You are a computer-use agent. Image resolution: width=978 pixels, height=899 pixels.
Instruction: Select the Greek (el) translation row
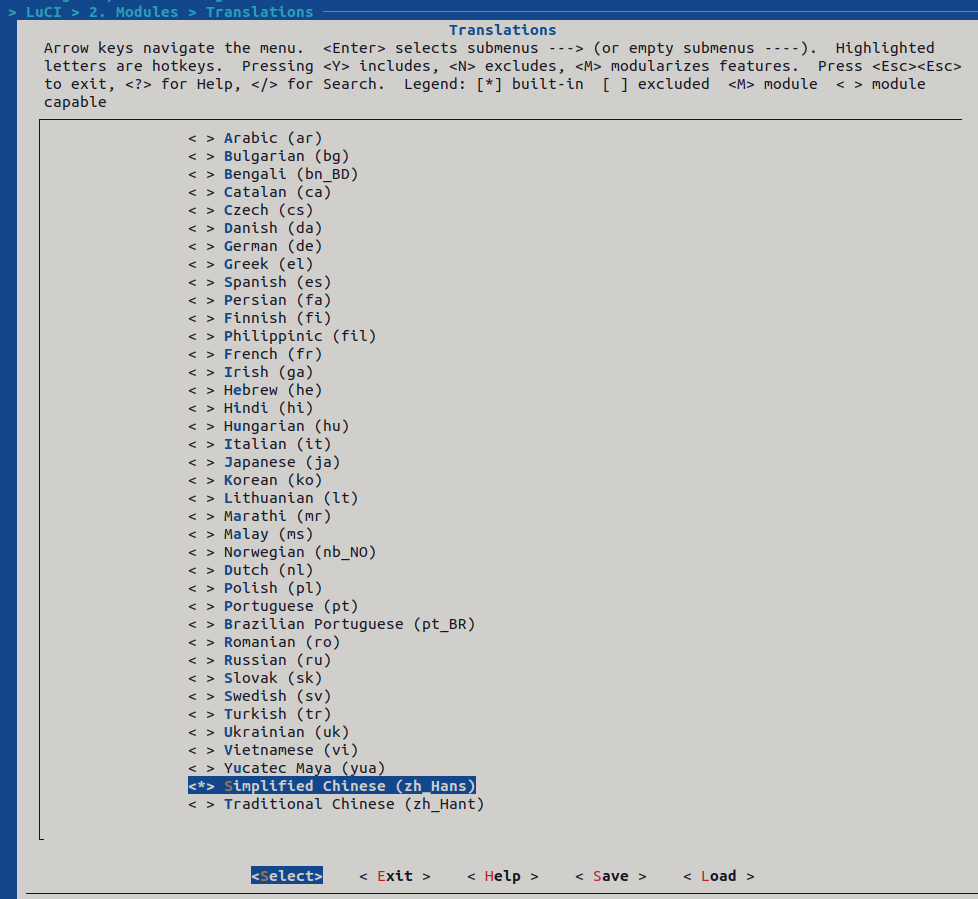coord(251,265)
